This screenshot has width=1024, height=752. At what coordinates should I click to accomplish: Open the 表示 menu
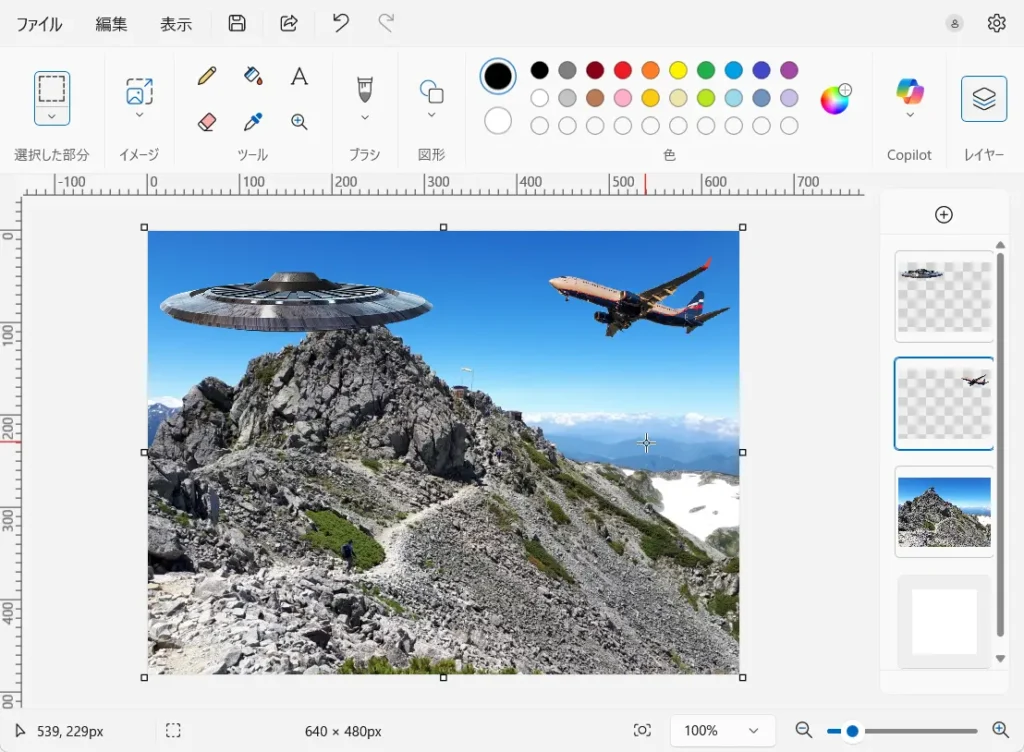[x=176, y=24]
